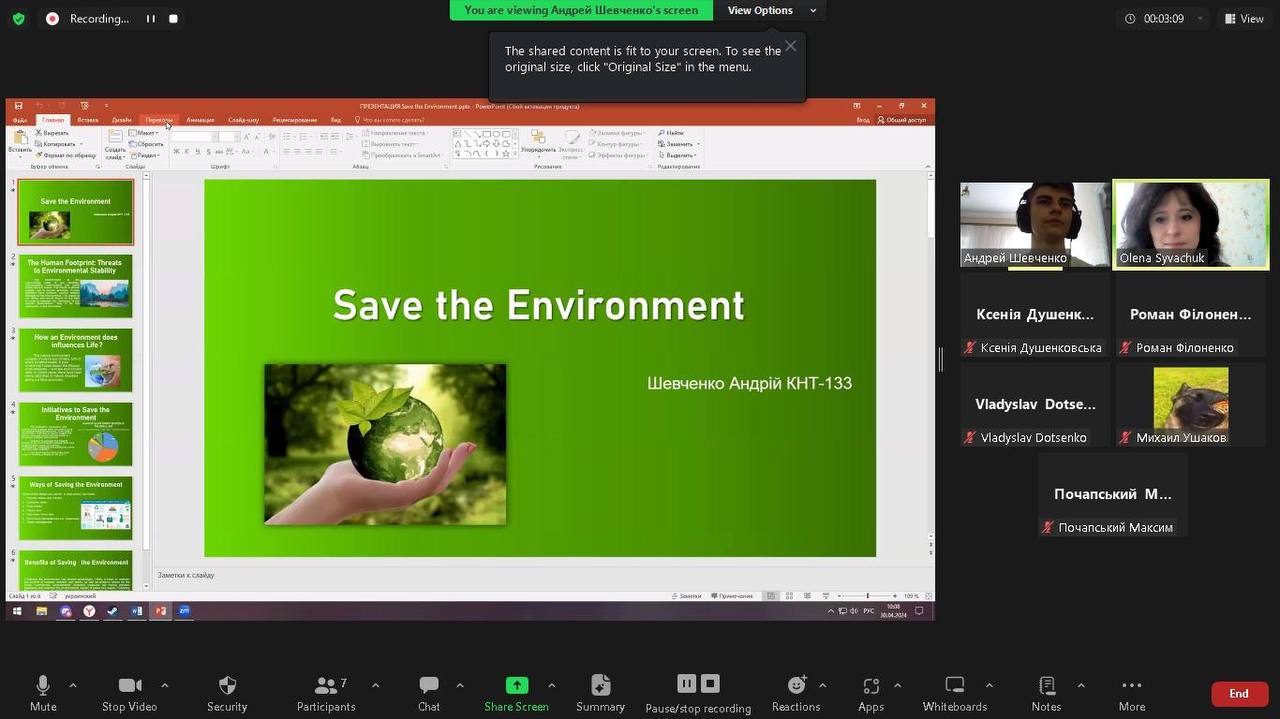Switch to the View layout menu
Screen dimensions: 1280x719
click(x=1243, y=18)
